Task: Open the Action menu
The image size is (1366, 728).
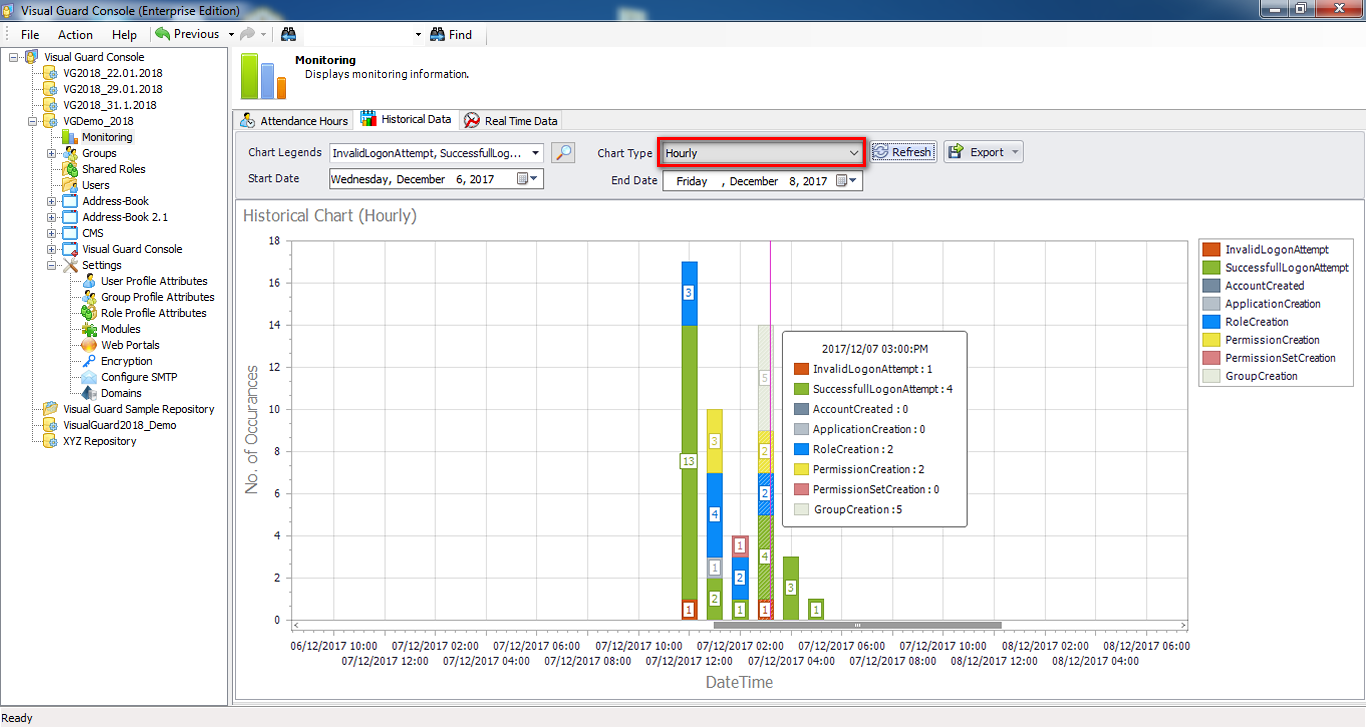Action: click(x=75, y=34)
